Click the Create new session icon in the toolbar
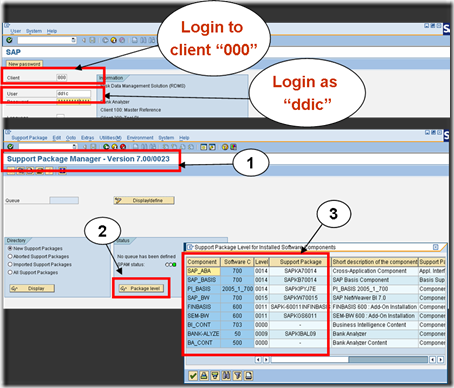 (204, 147)
